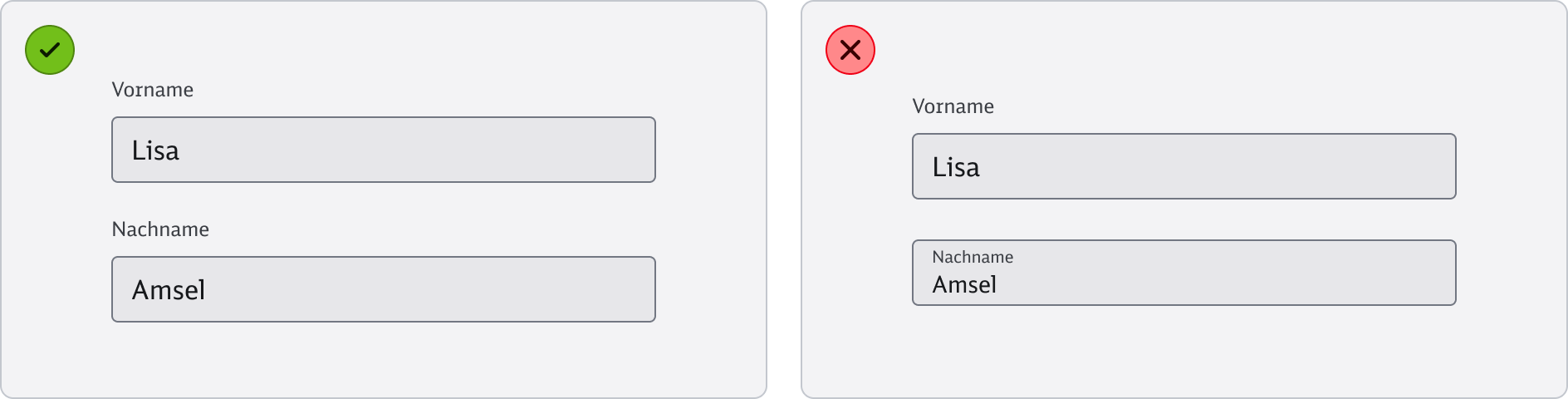Focus the Nachname field in the green-check example
Viewport: 1568px width, 399px height.
pyautogui.click(x=415, y=289)
